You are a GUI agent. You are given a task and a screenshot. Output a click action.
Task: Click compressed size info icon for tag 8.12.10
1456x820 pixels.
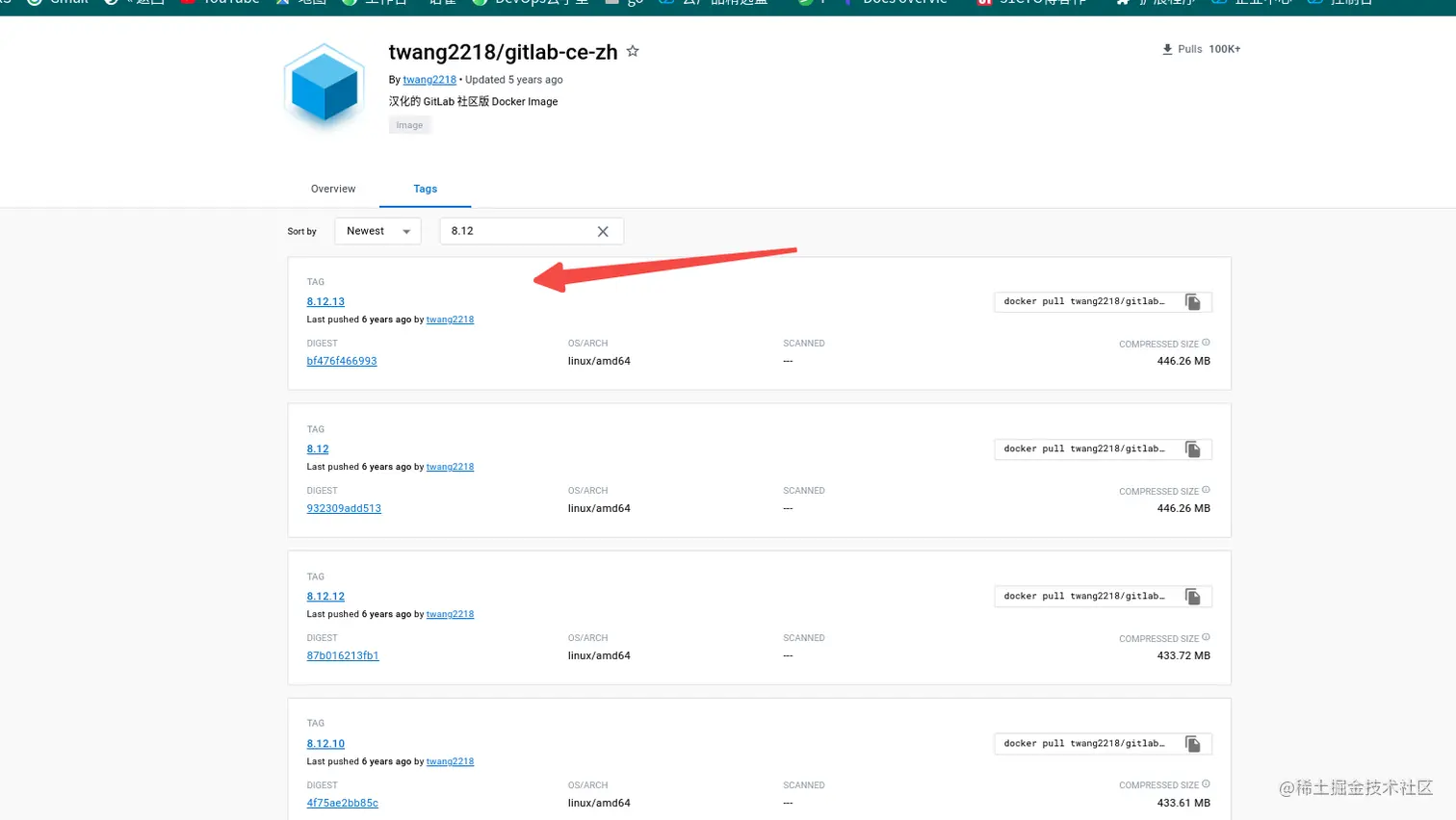(1206, 784)
